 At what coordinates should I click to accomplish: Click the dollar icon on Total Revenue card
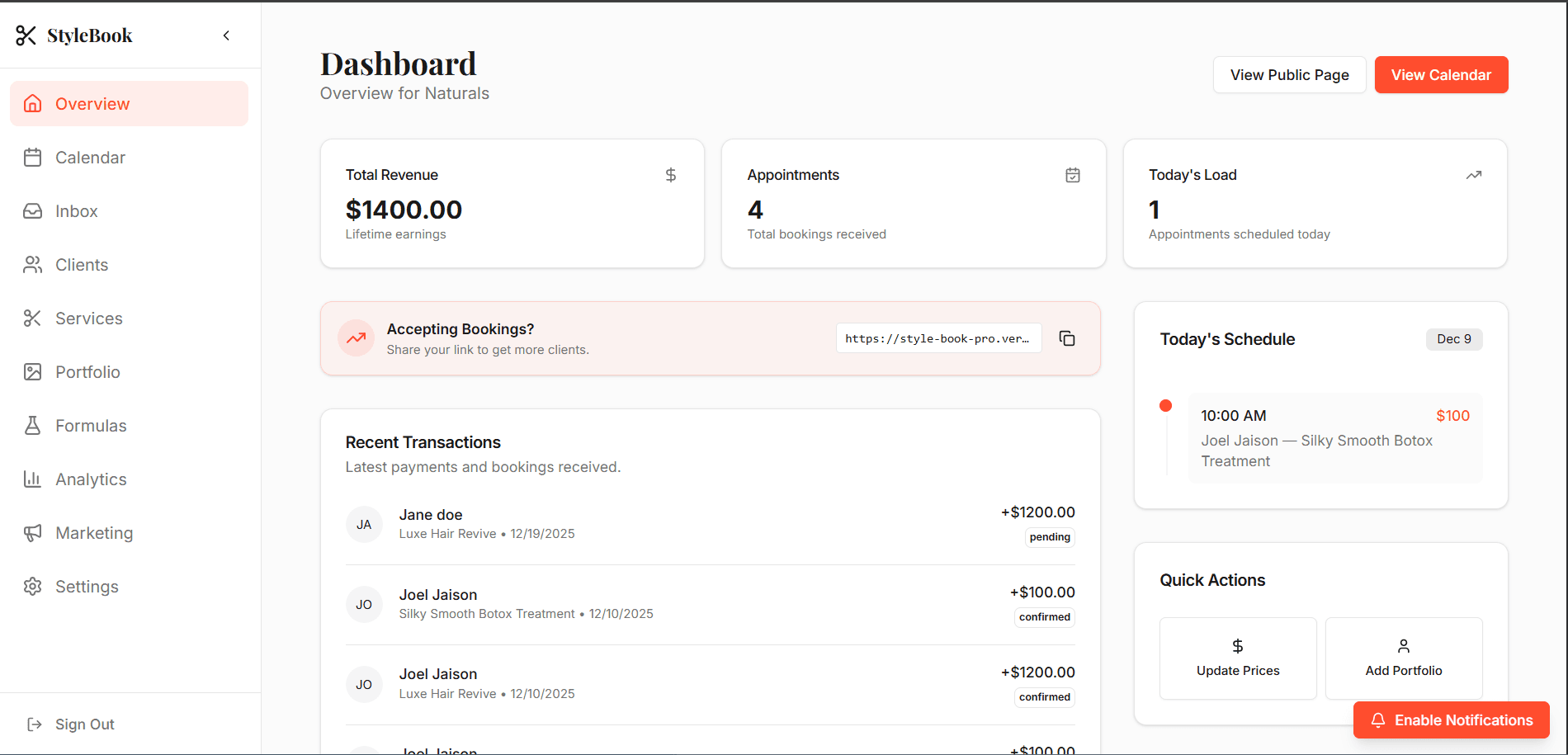pyautogui.click(x=670, y=174)
